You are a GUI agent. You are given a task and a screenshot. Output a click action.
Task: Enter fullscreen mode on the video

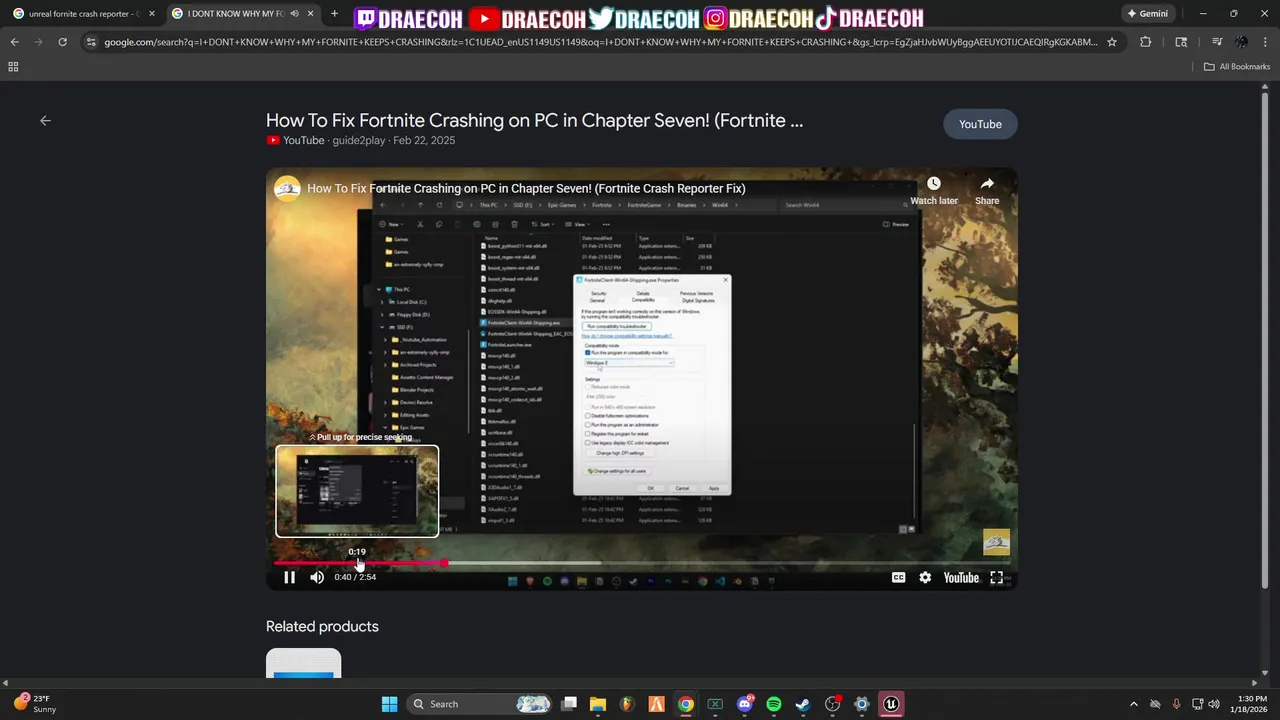click(996, 577)
